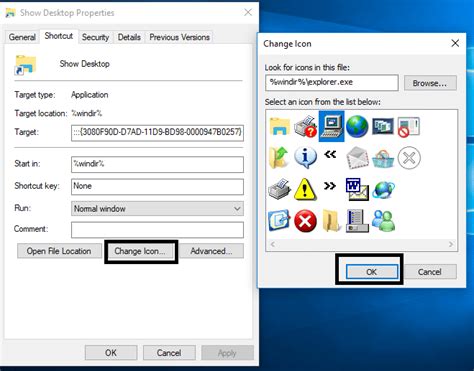Screen dimensions: 474x371
Task: Select the File Explorer folder icon
Action: pos(279,126)
